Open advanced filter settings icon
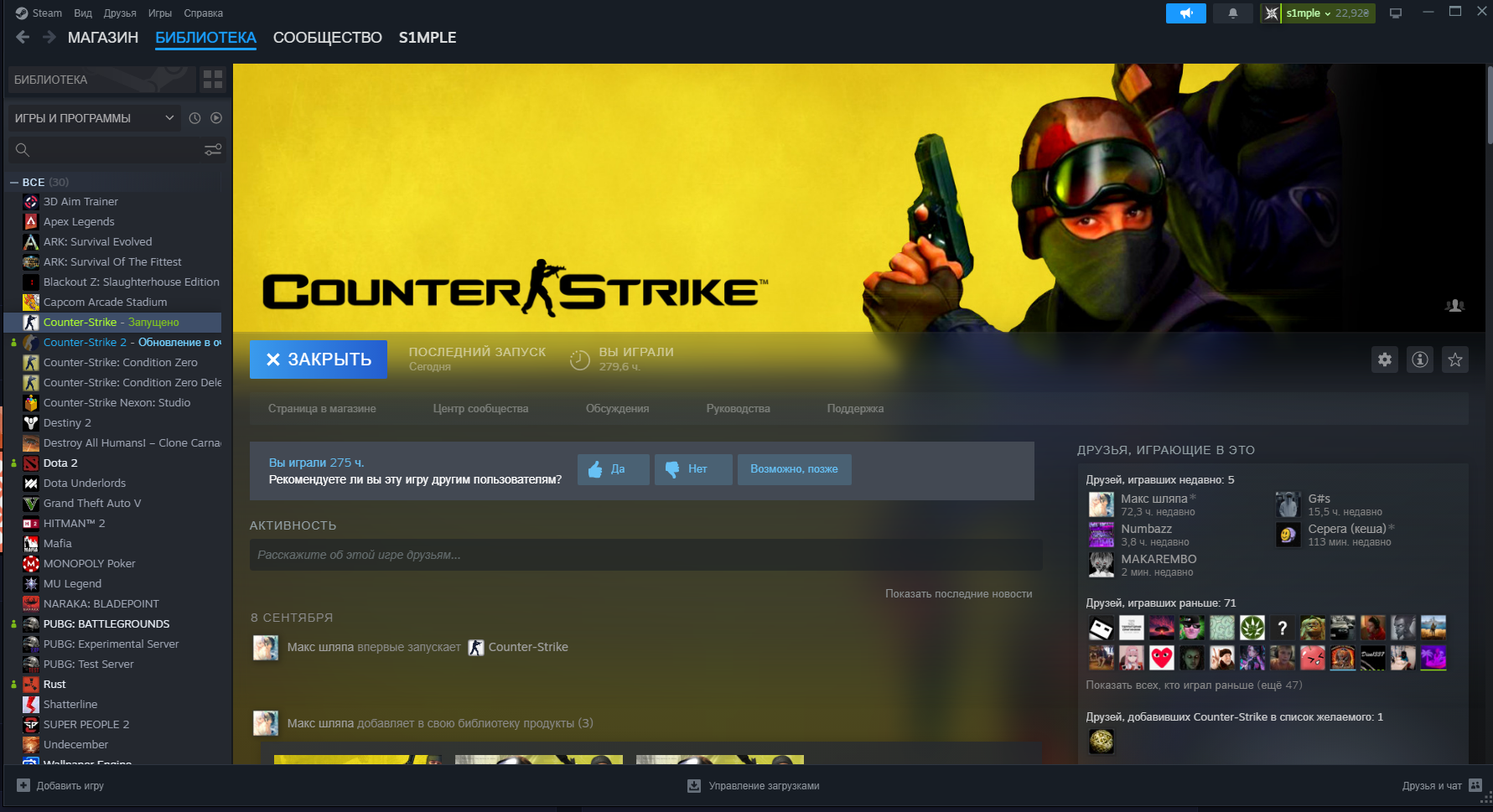Image resolution: width=1493 pixels, height=812 pixels. pyautogui.click(x=213, y=150)
